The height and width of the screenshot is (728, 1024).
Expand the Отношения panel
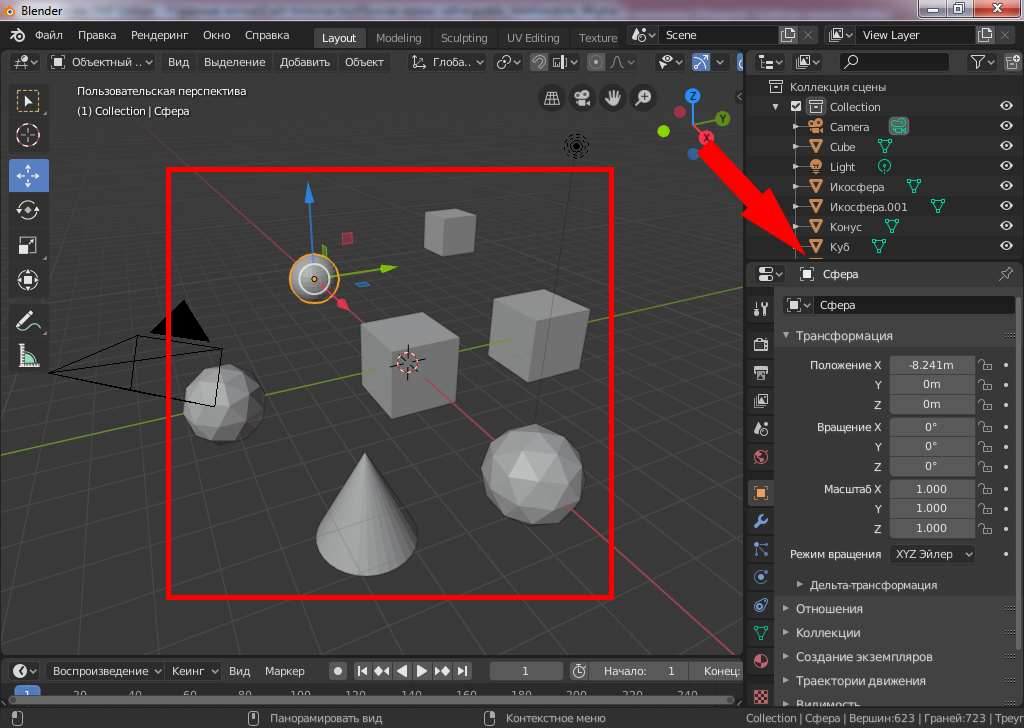[x=828, y=609]
